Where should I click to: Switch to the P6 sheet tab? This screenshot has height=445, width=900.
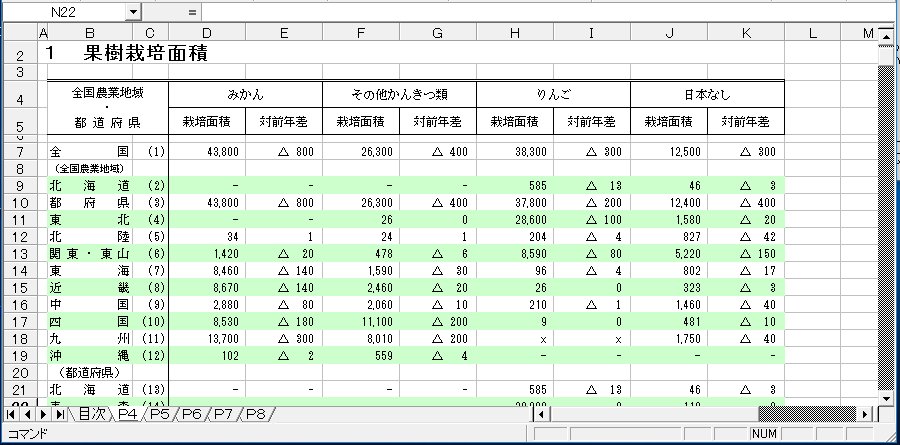coord(192,413)
